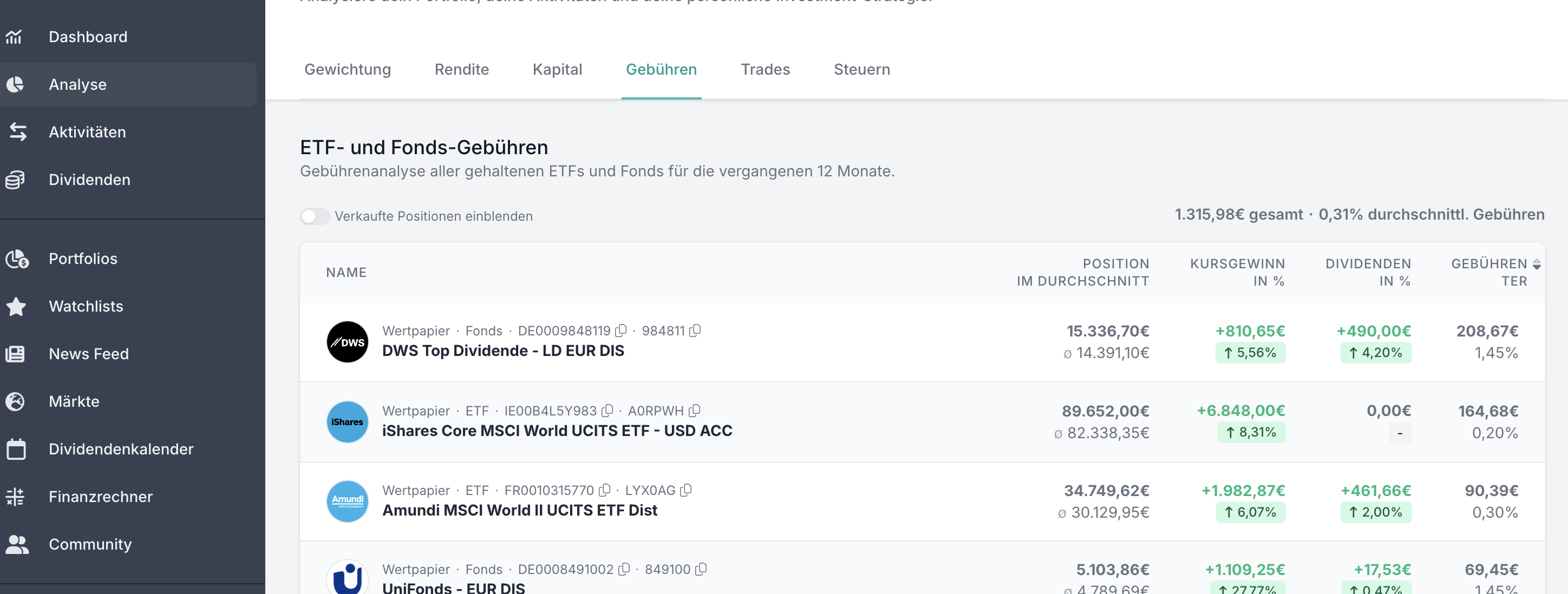1568x594 pixels.
Task: Open the Steuern tab
Action: 861,69
